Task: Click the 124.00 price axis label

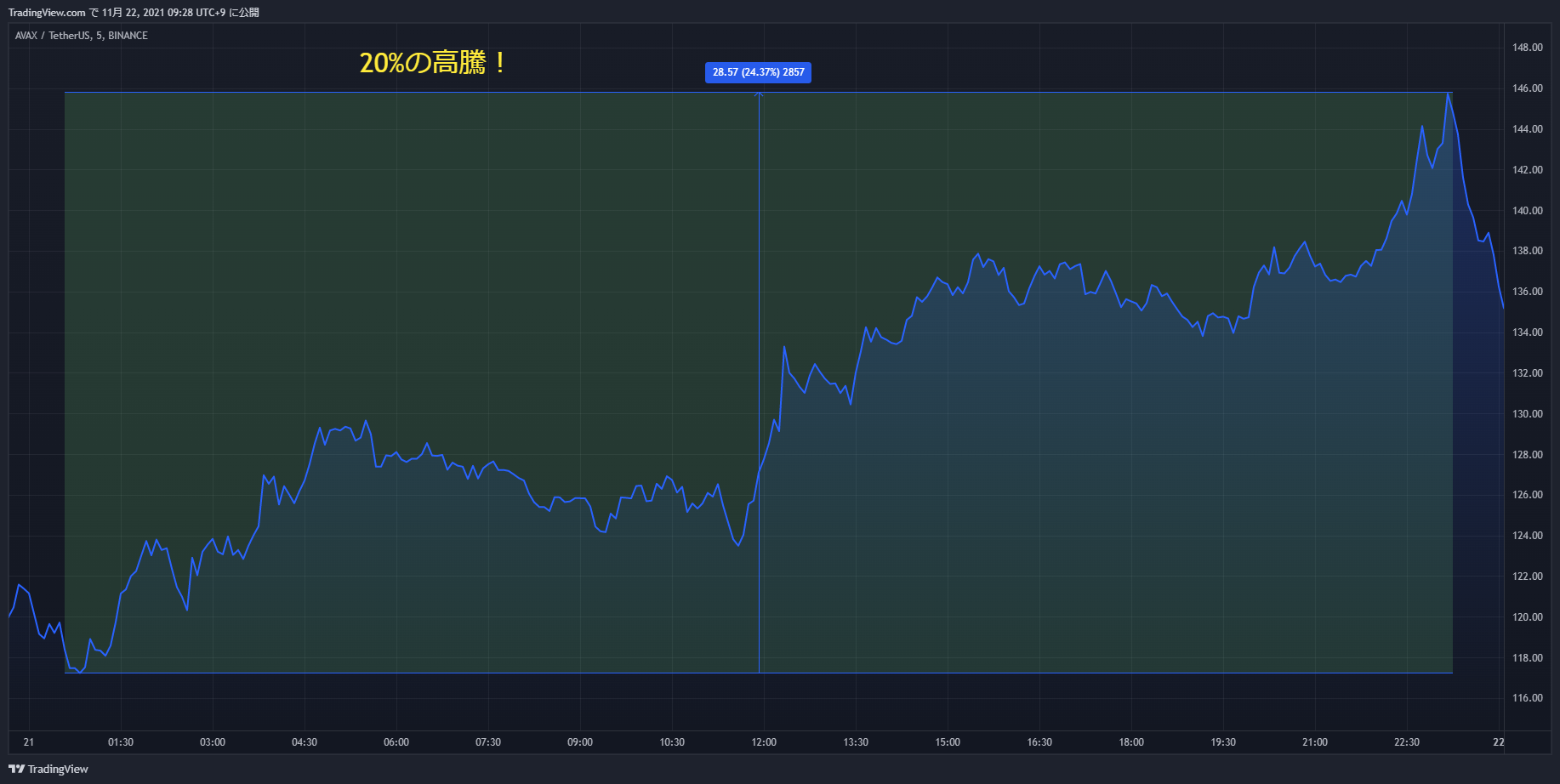Action: 1527,536
